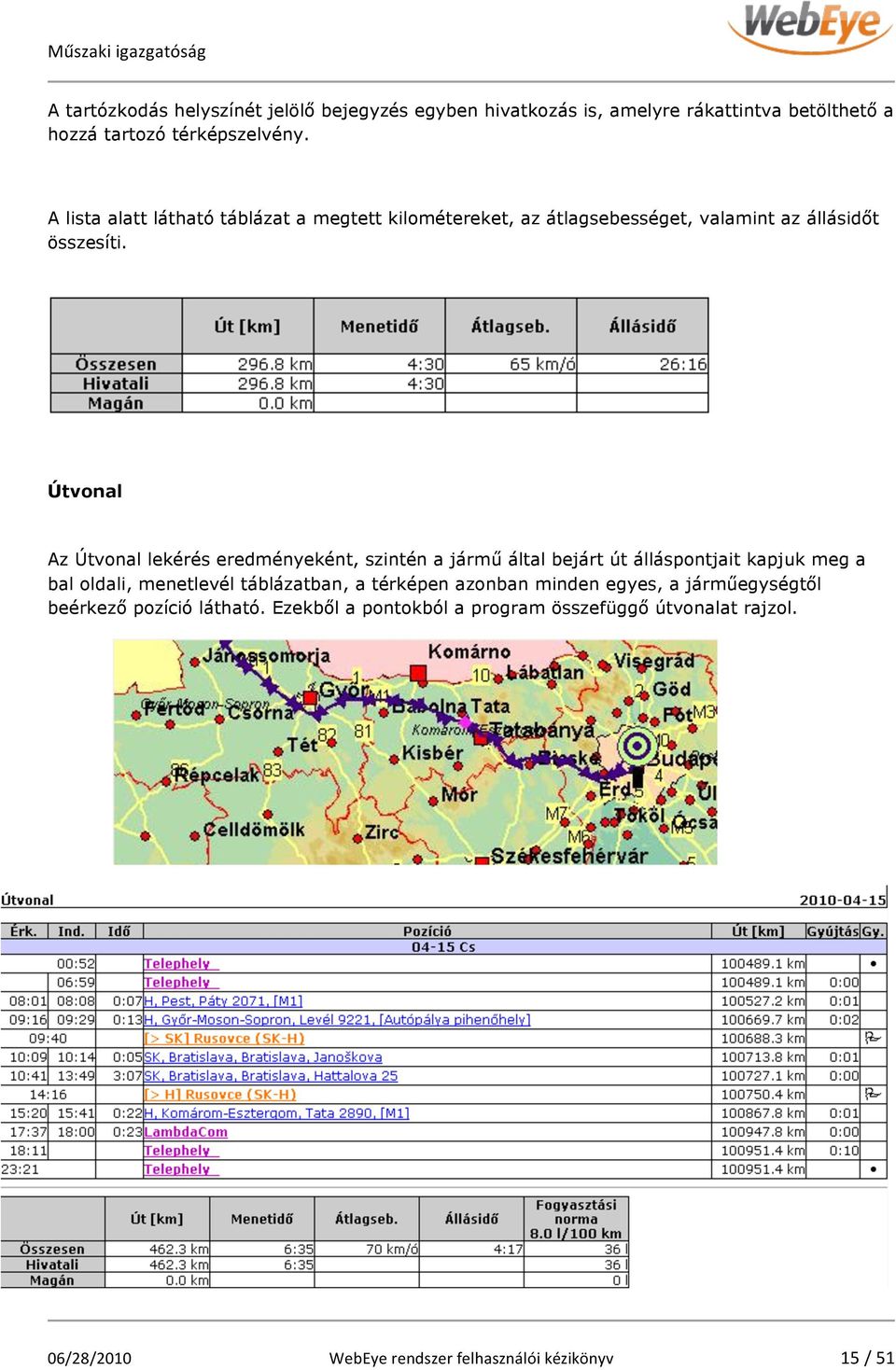
Task: Follow the Komárom-Esztergom, Tata 2890 link
Action: pos(276,1112)
